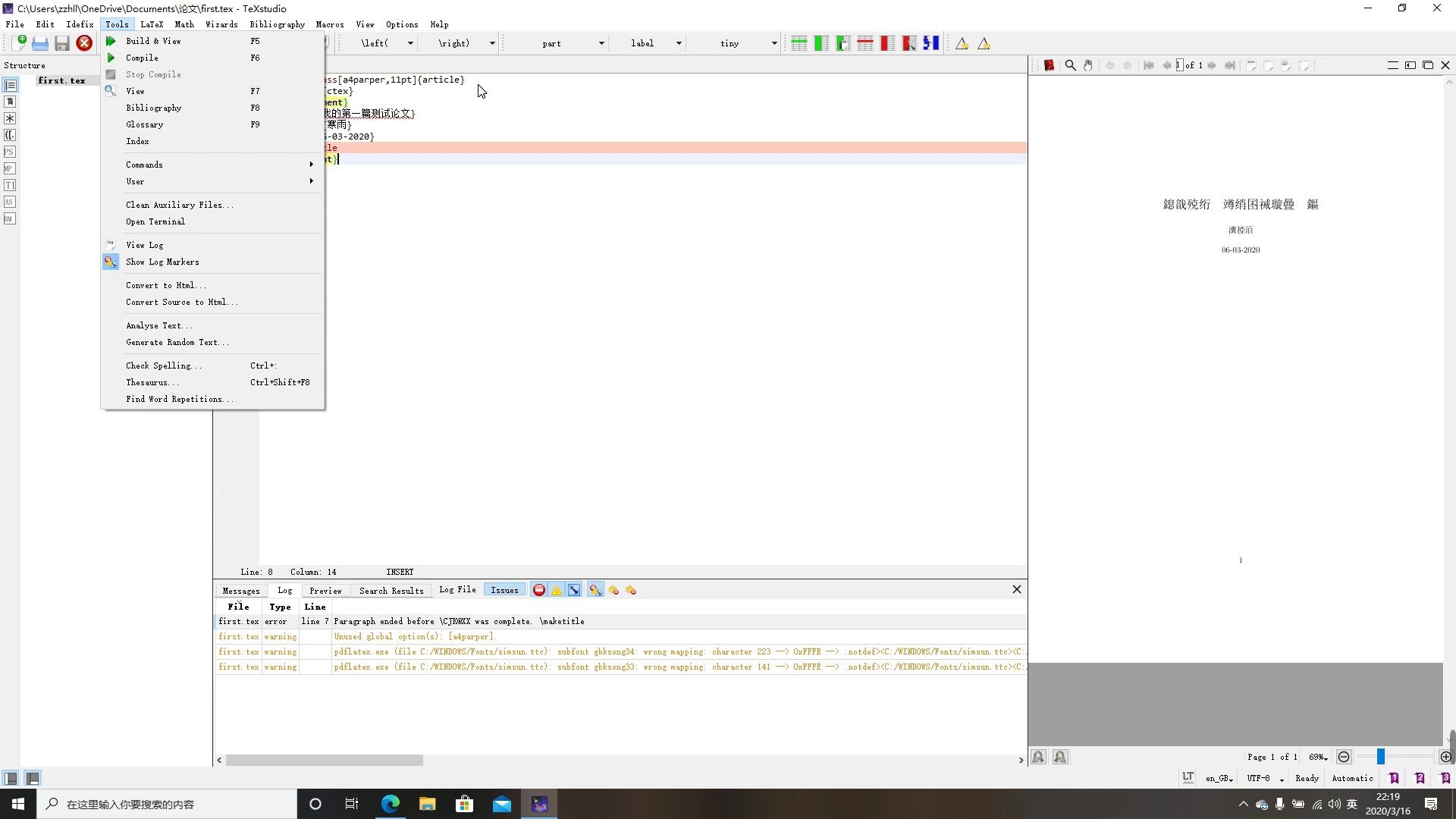Open Microsoft Edge from the taskbar
The width and height of the screenshot is (1456, 819).
pyautogui.click(x=390, y=805)
